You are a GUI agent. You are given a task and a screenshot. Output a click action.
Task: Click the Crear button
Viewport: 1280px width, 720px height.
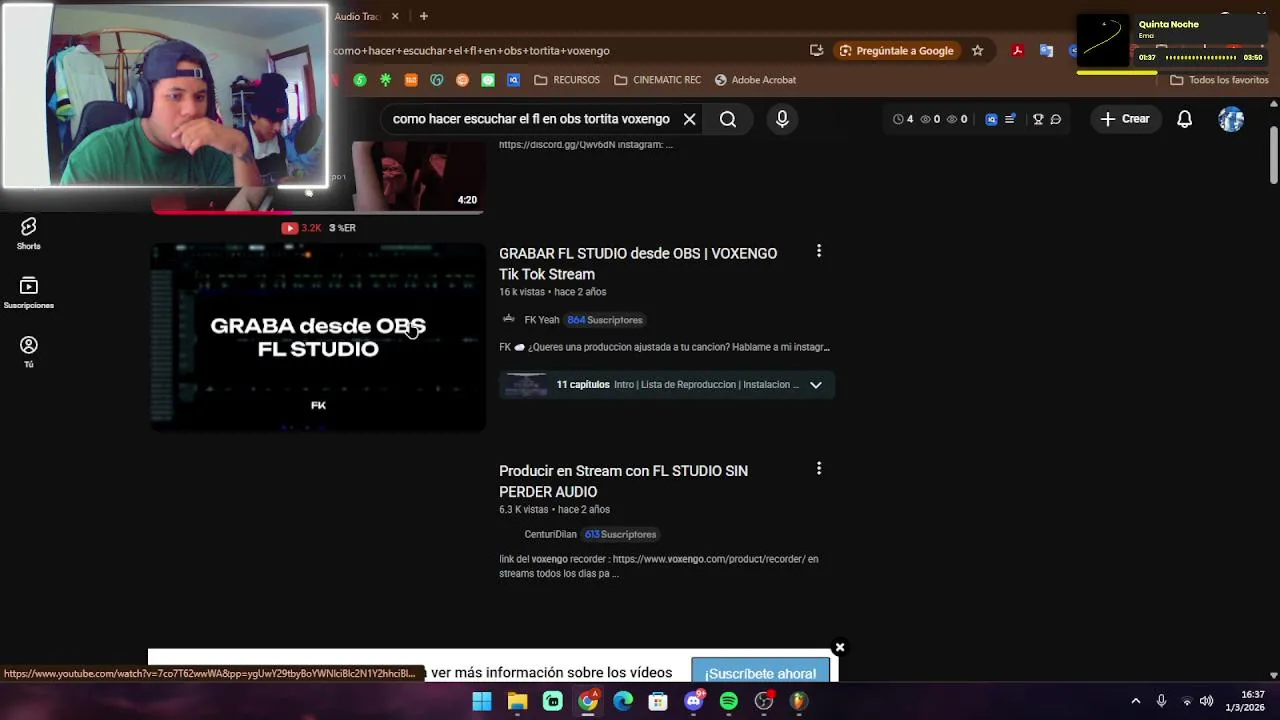pos(1125,119)
